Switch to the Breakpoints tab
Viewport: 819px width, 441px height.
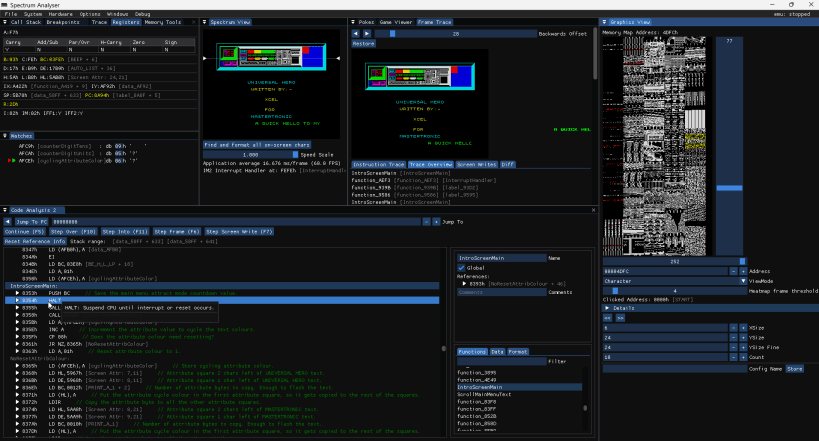(x=63, y=22)
